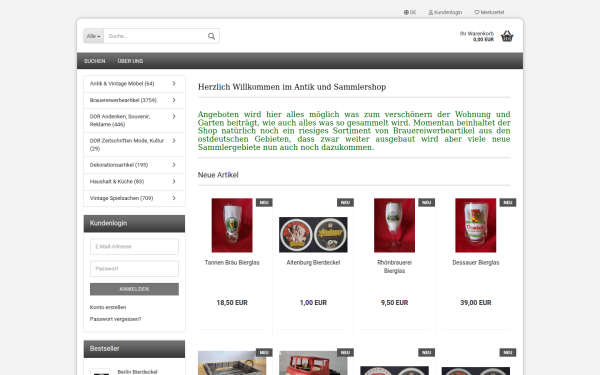The width and height of the screenshot is (600, 375).
Task: Follow the Konto erstellen link
Action: coord(108,307)
